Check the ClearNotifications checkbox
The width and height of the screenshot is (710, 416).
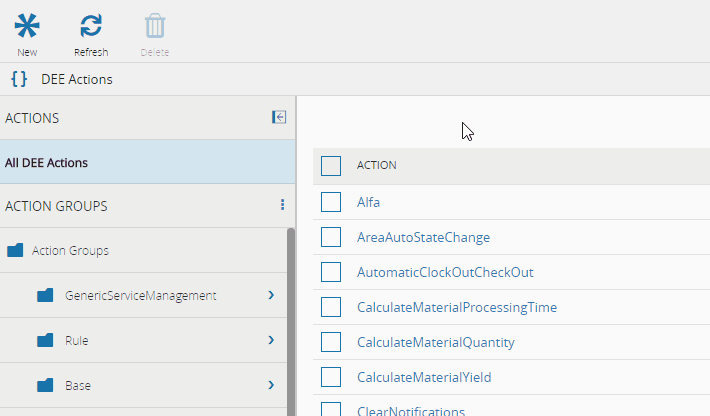coord(331,409)
